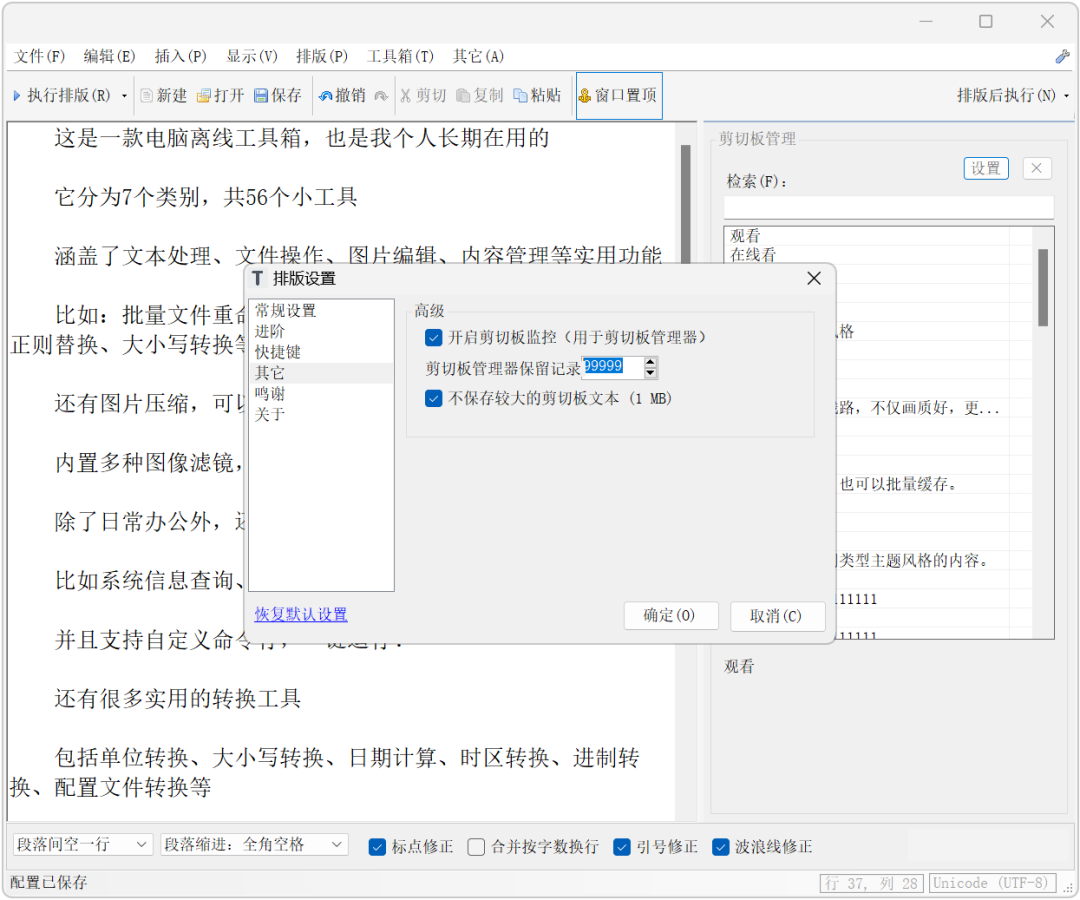This screenshot has height=900, width=1080.
Task: Select 关于 in settings list
Action: [x=321, y=414]
